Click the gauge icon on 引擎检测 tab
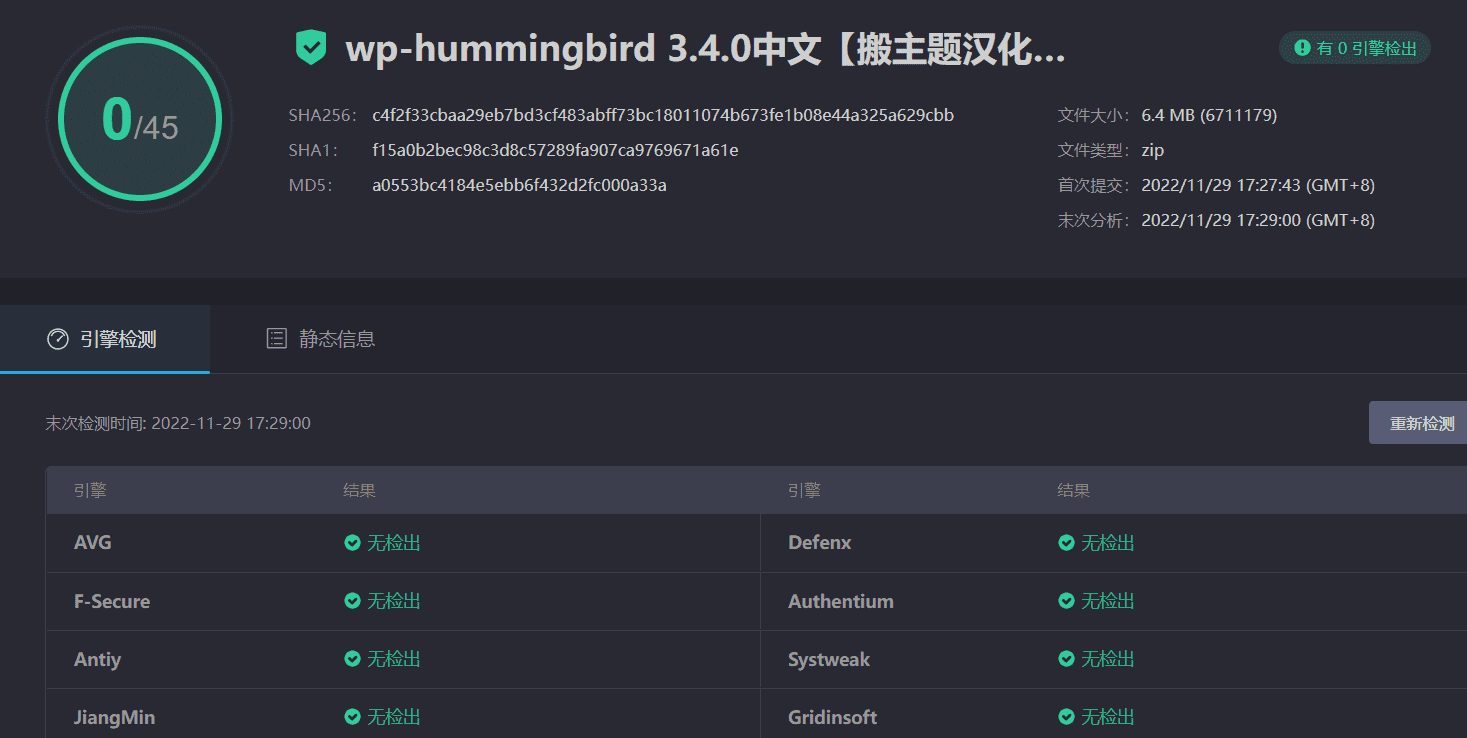 pos(58,339)
